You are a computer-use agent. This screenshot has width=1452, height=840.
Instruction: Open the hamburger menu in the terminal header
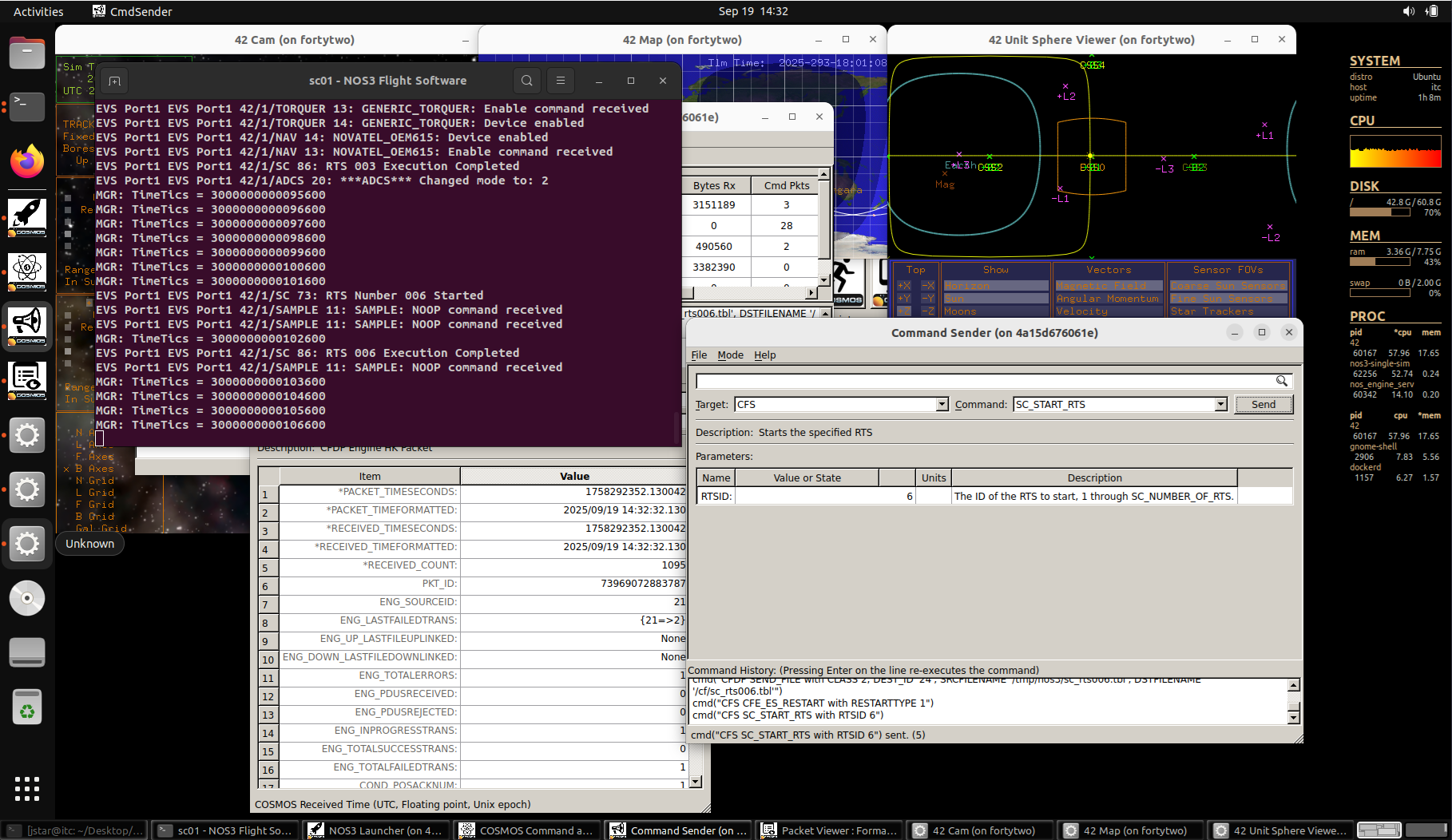(561, 81)
